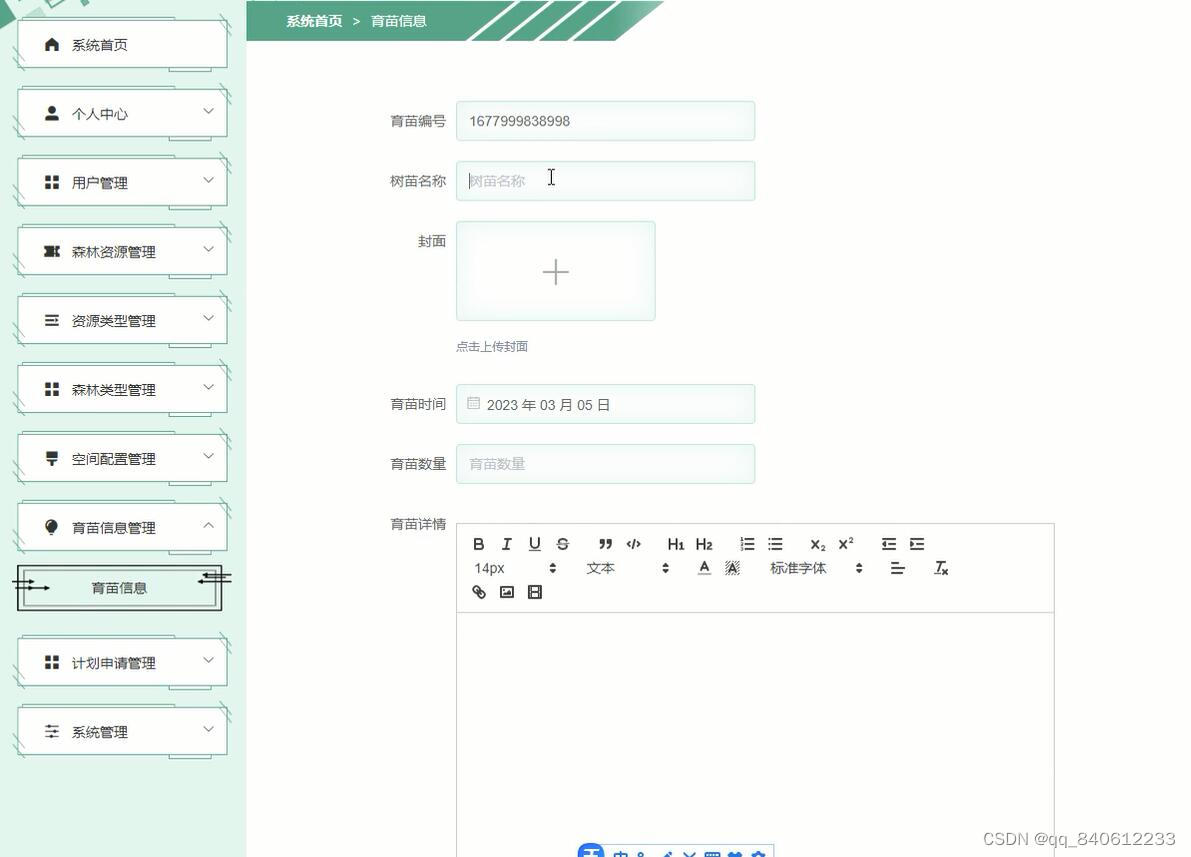Insert a blockquote in editor
This screenshot has width=1191, height=857.
pyautogui.click(x=605, y=544)
